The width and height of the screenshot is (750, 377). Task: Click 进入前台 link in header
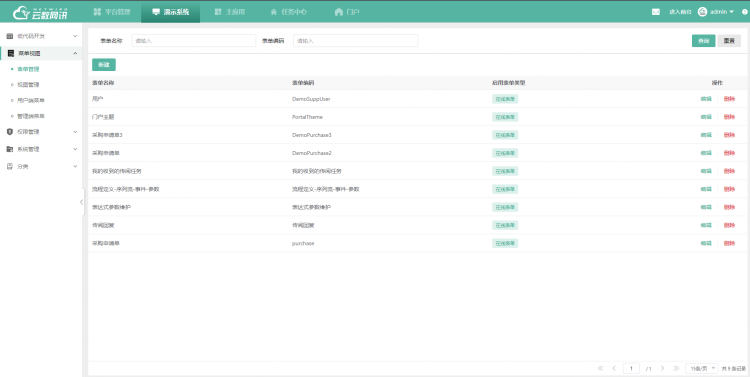[680, 12]
